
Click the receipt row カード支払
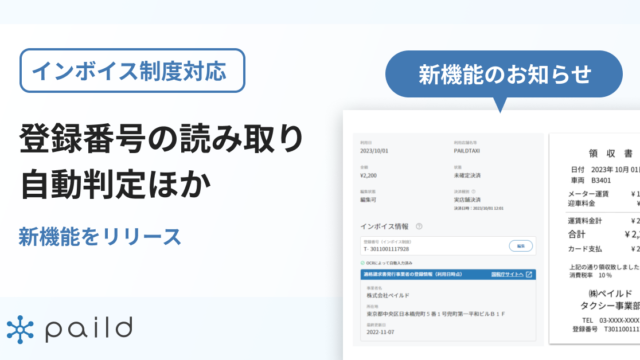[604, 249]
